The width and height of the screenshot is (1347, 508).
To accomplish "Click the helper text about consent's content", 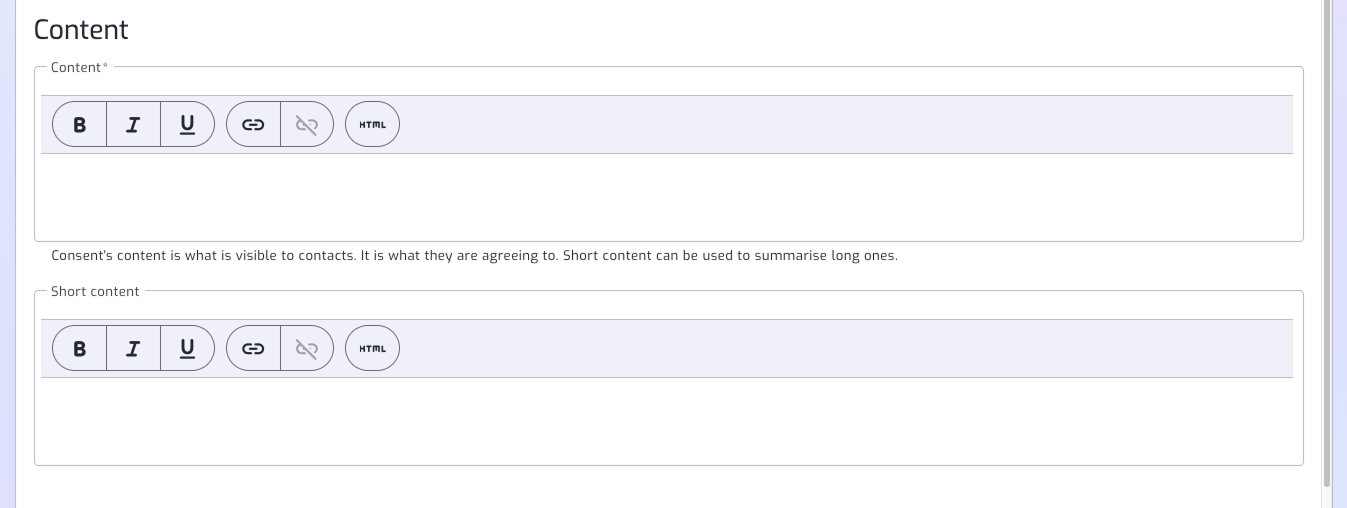I will coord(474,255).
